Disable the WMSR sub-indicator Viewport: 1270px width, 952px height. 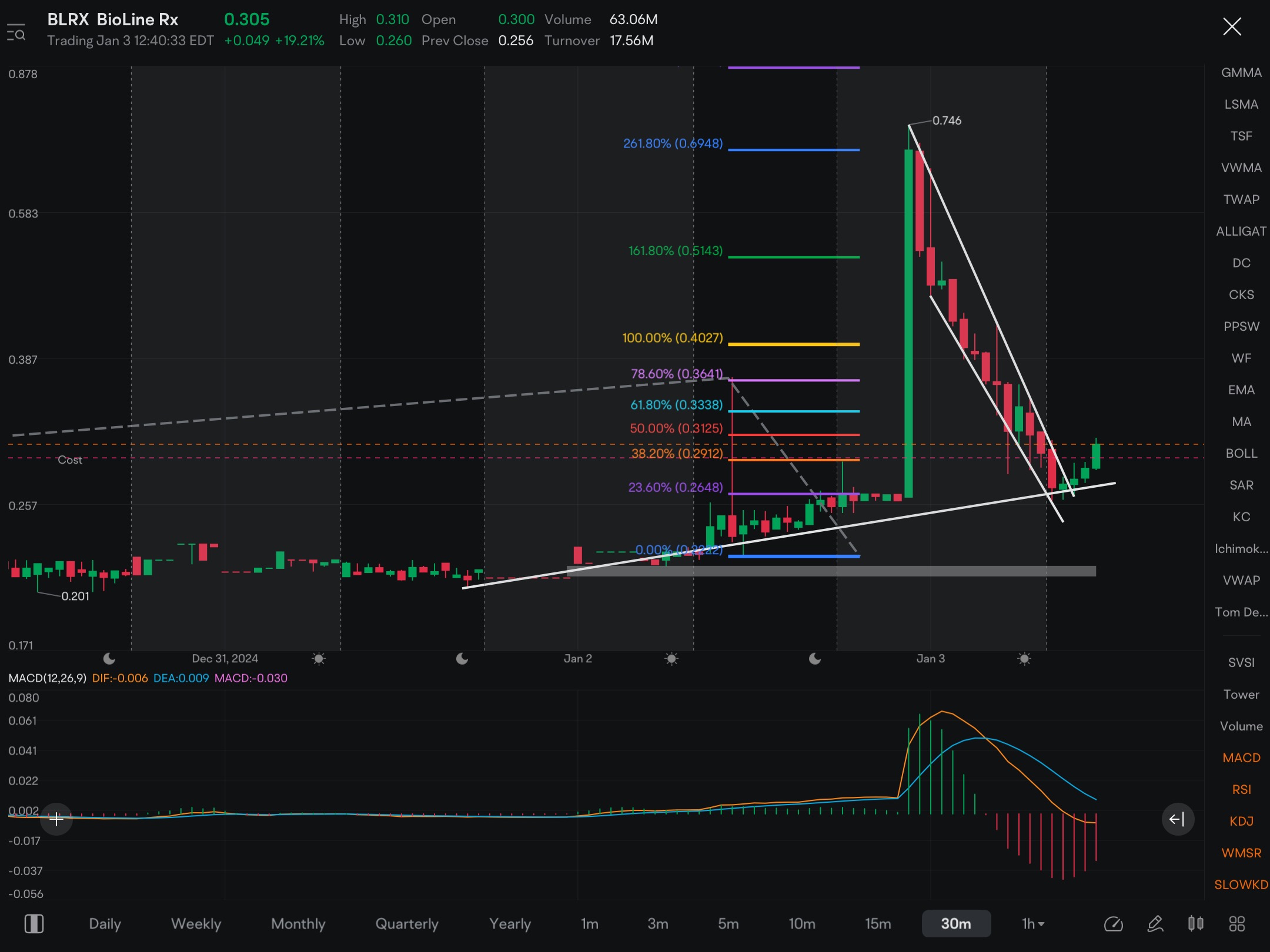coord(1241,853)
